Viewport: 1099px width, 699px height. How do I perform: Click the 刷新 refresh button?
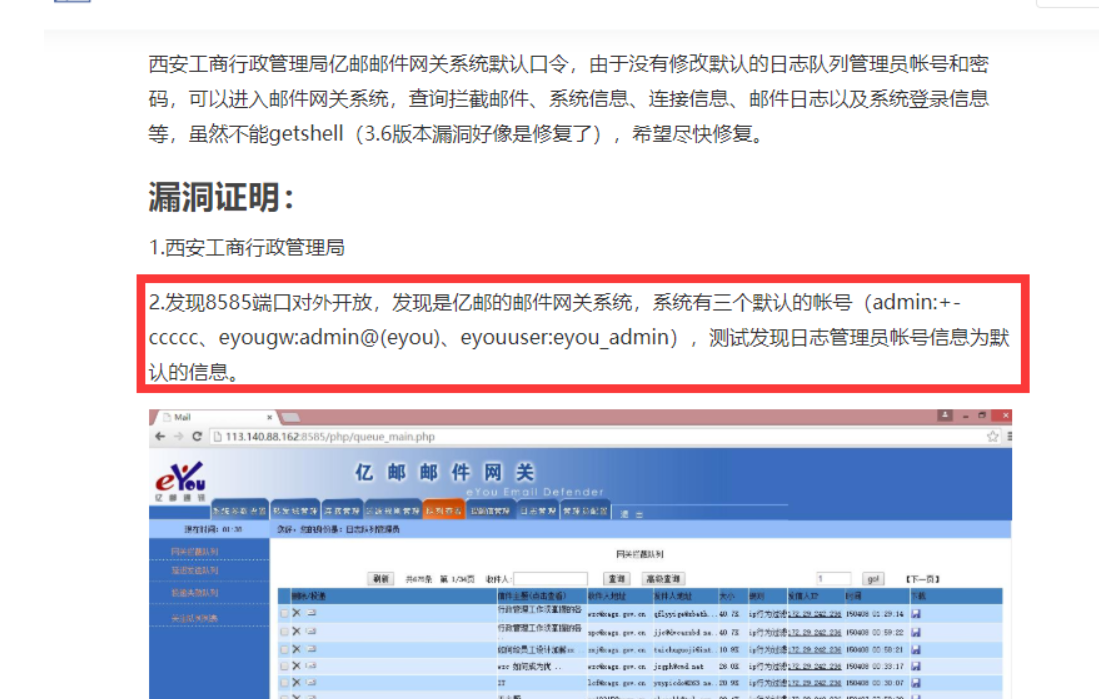381,578
